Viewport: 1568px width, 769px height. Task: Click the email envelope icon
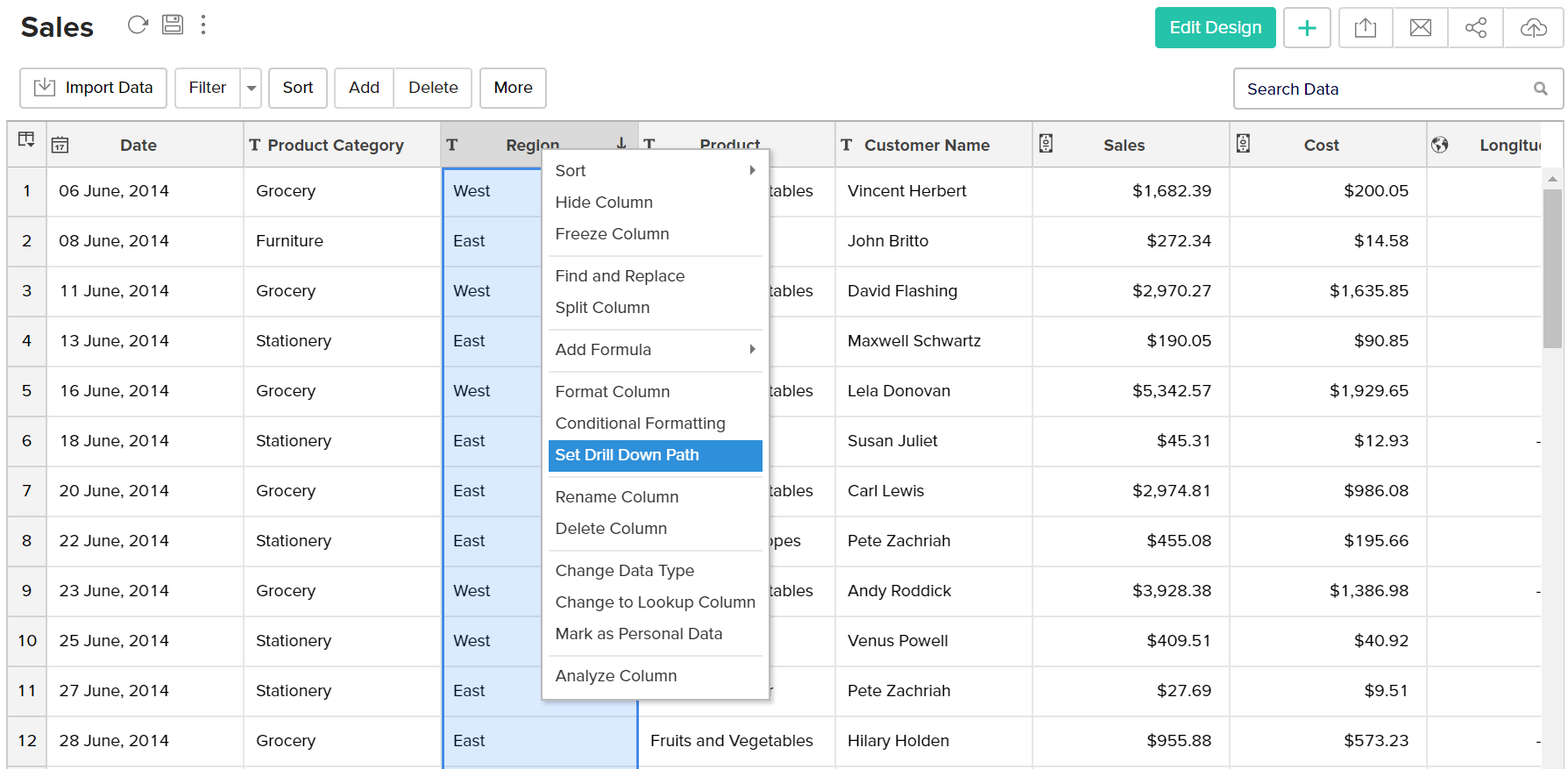point(1420,28)
